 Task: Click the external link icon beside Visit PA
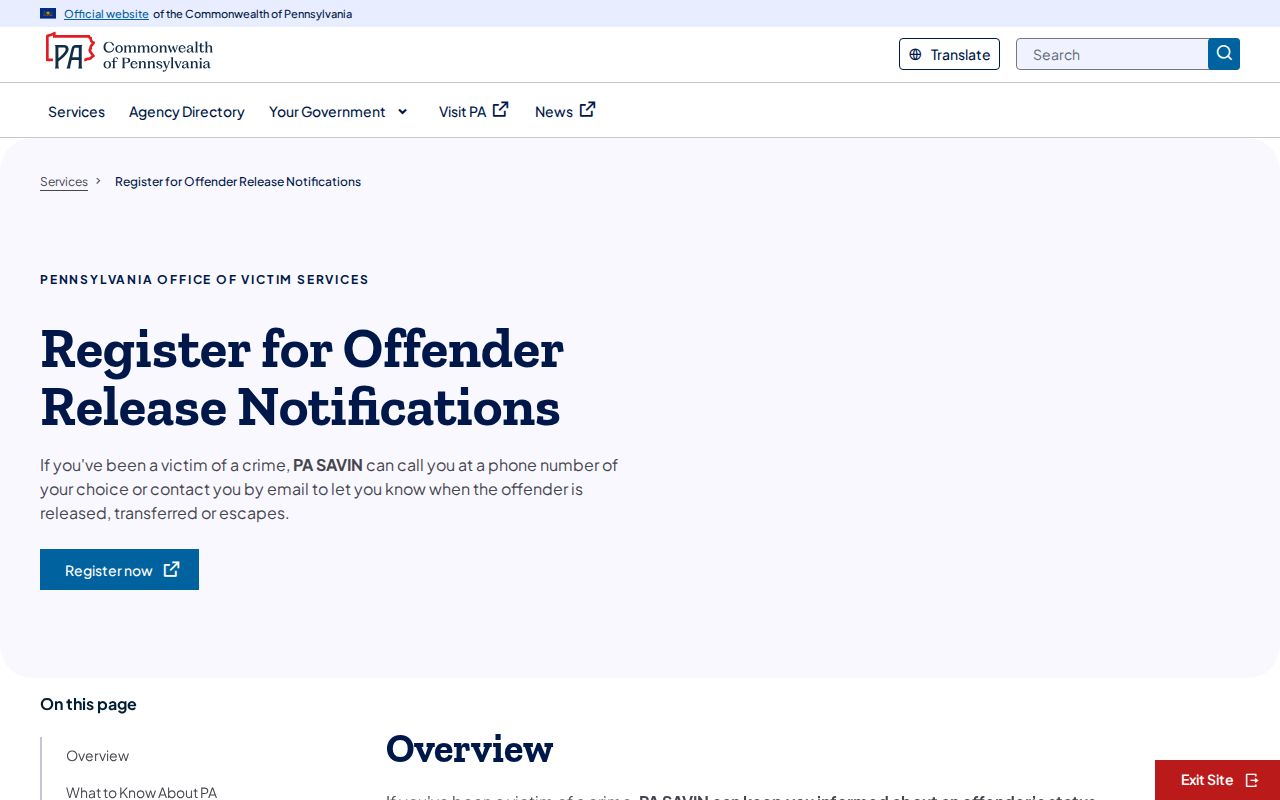[x=501, y=110]
